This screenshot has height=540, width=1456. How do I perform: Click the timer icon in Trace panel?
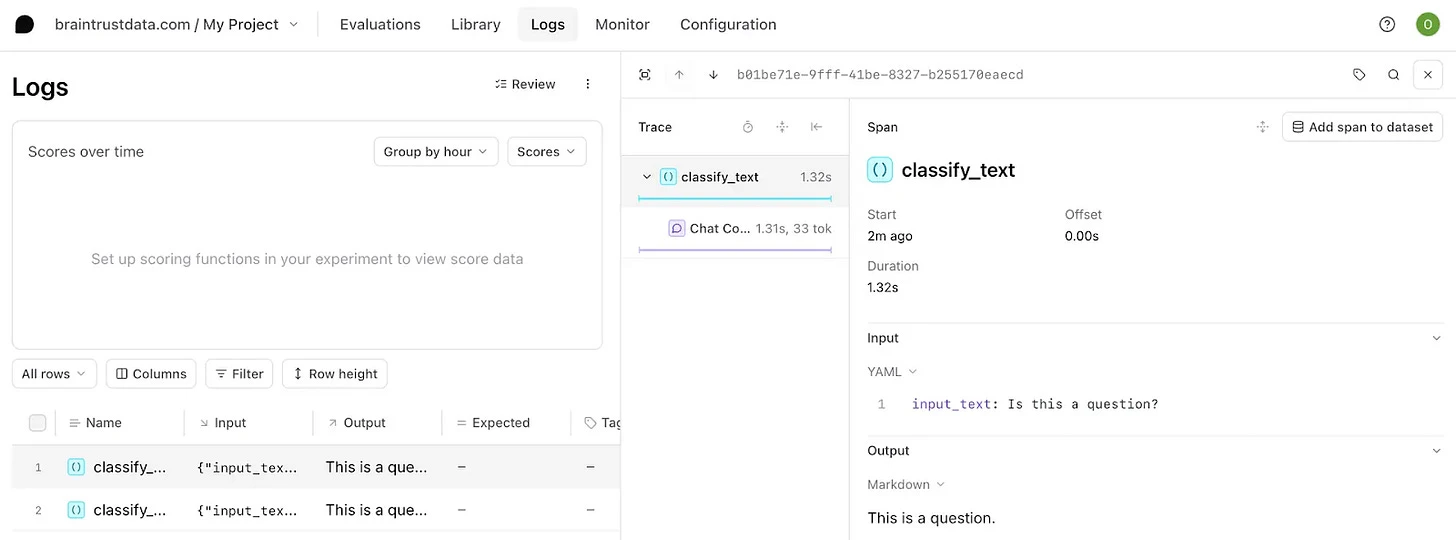(748, 127)
